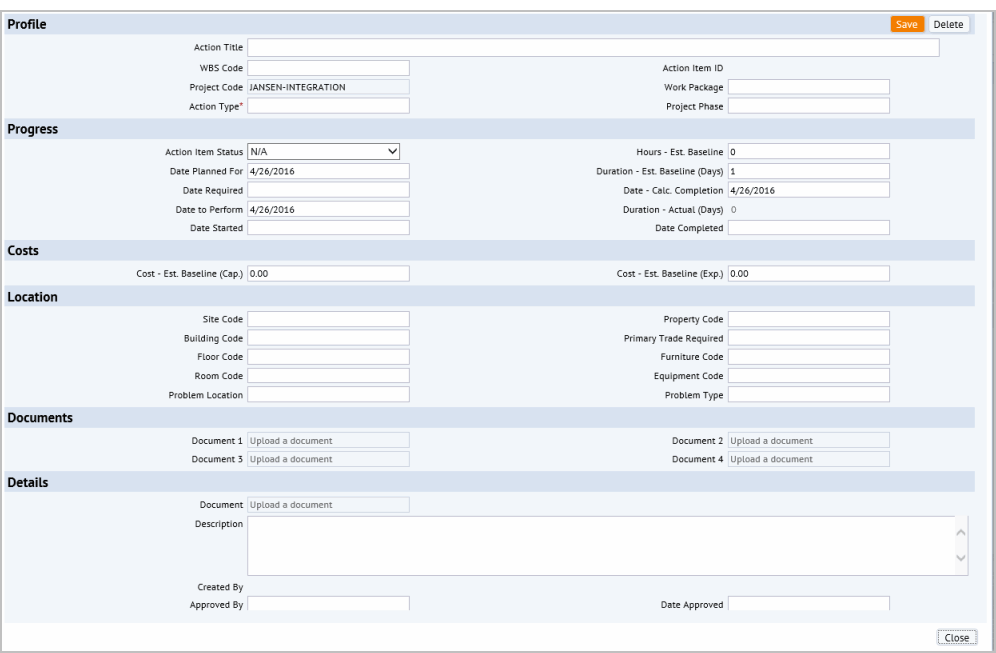Click into the Action Title field
Viewport: 996px width, 653px height.
593,48
